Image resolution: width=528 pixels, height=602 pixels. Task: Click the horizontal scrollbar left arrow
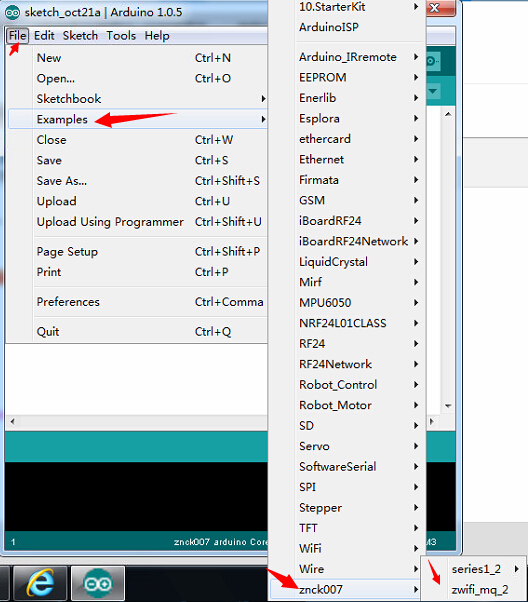[13, 422]
